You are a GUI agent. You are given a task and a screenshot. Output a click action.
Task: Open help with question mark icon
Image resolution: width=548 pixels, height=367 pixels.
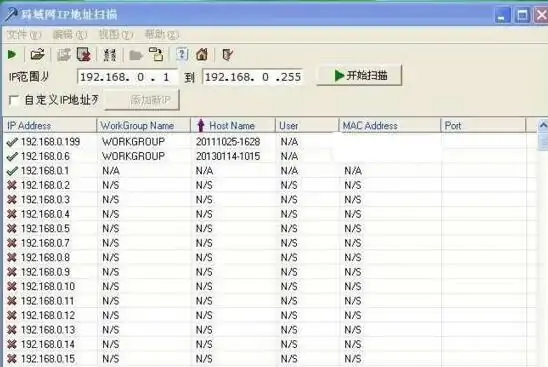182,54
